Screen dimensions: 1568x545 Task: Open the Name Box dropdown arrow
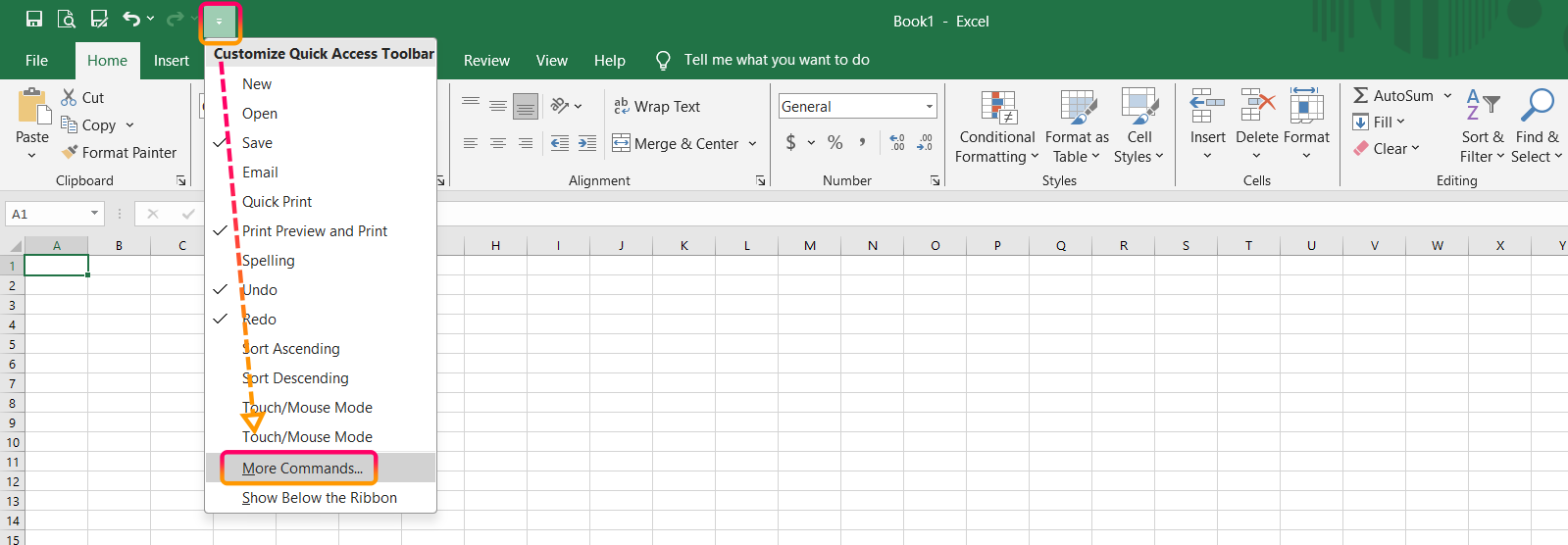94,214
